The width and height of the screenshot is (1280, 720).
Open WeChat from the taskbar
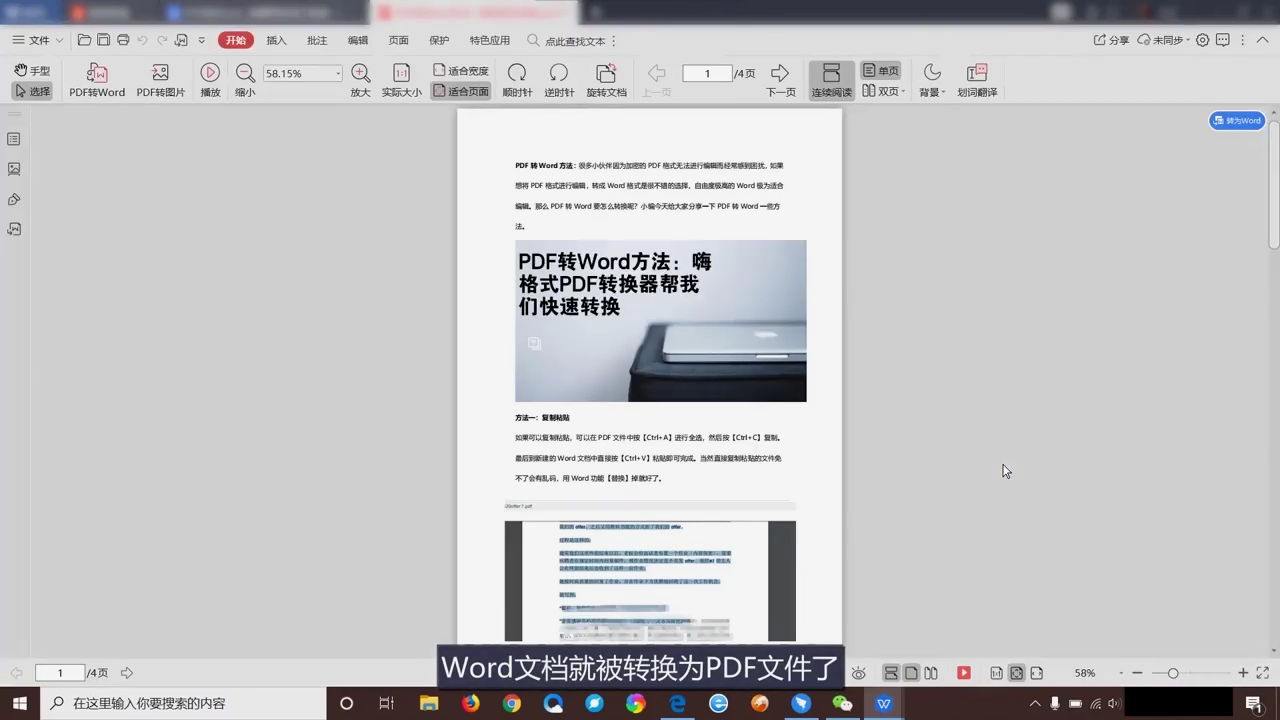(x=842, y=703)
